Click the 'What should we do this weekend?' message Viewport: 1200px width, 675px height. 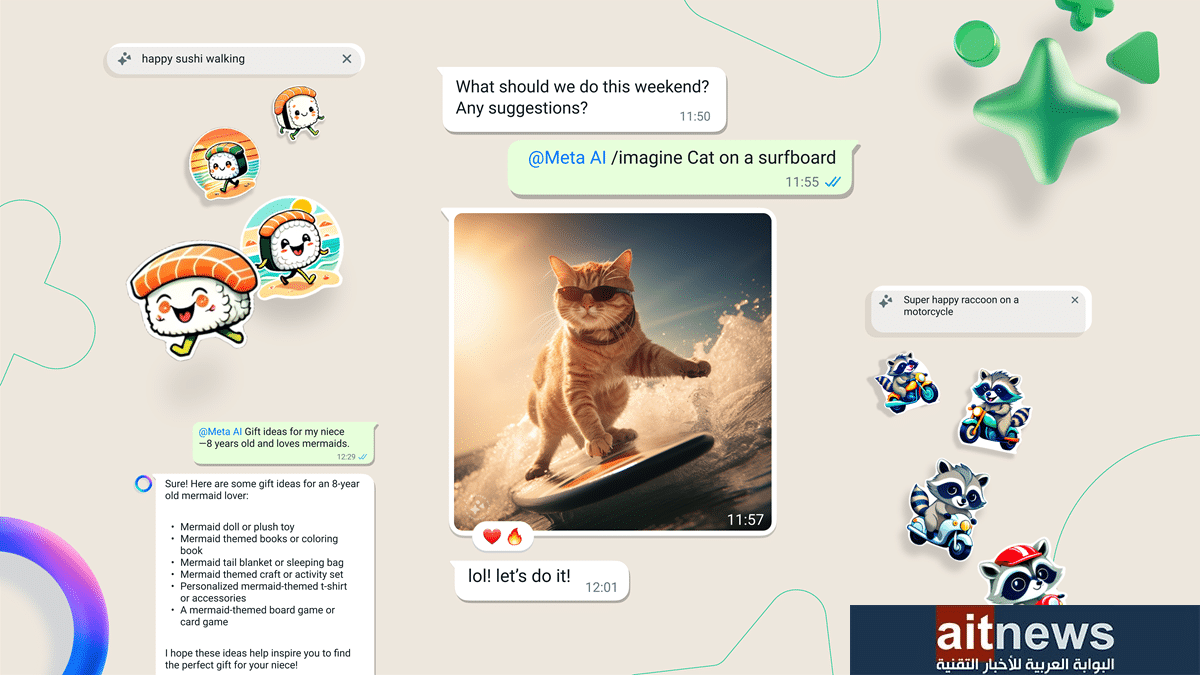pos(584,99)
